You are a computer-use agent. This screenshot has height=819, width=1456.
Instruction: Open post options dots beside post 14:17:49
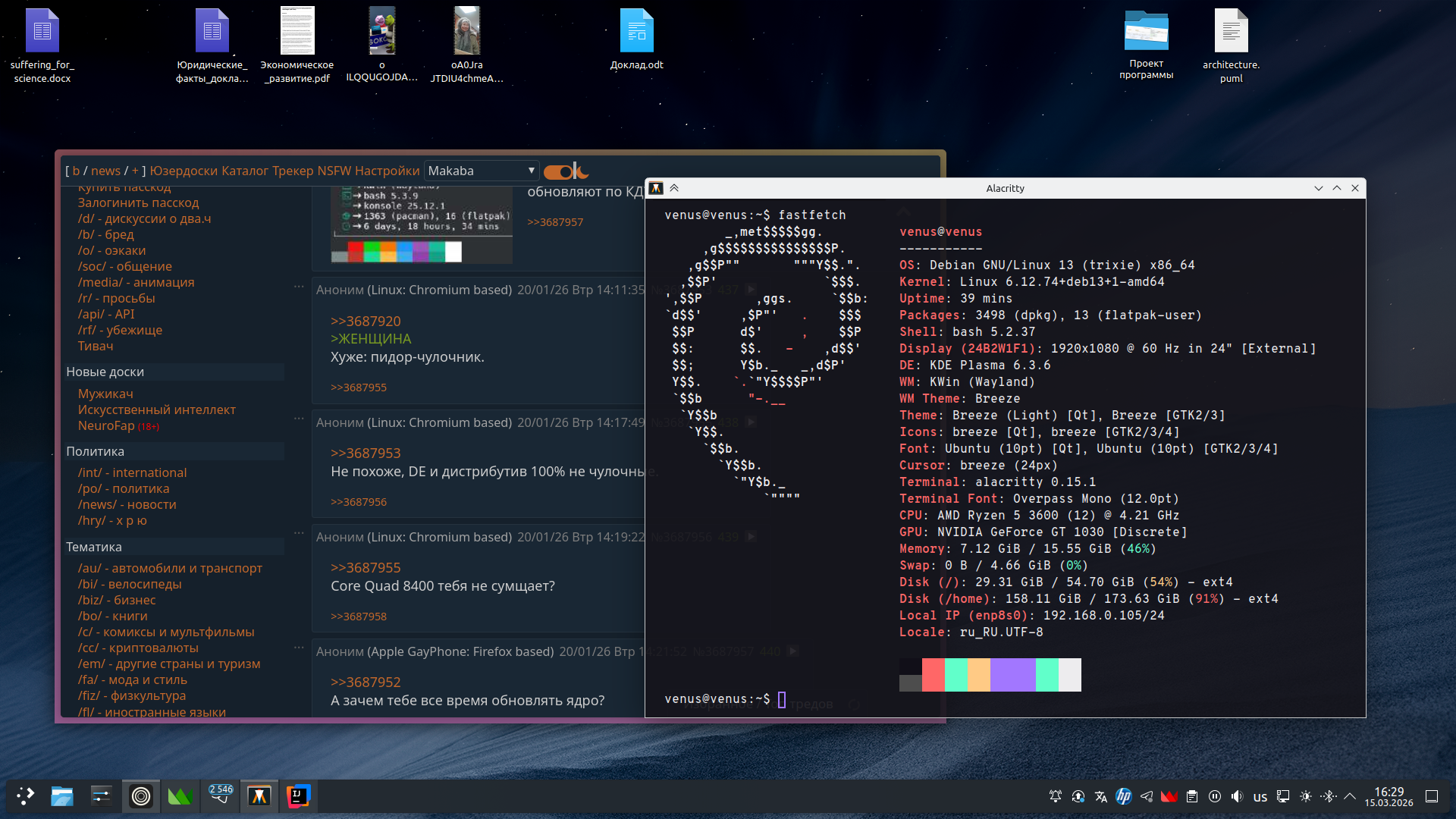[x=299, y=419]
